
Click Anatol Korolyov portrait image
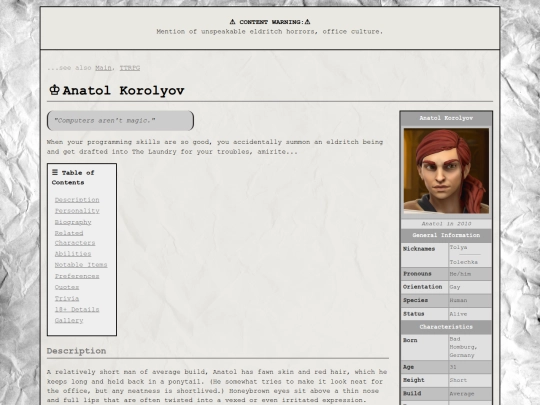(446, 171)
